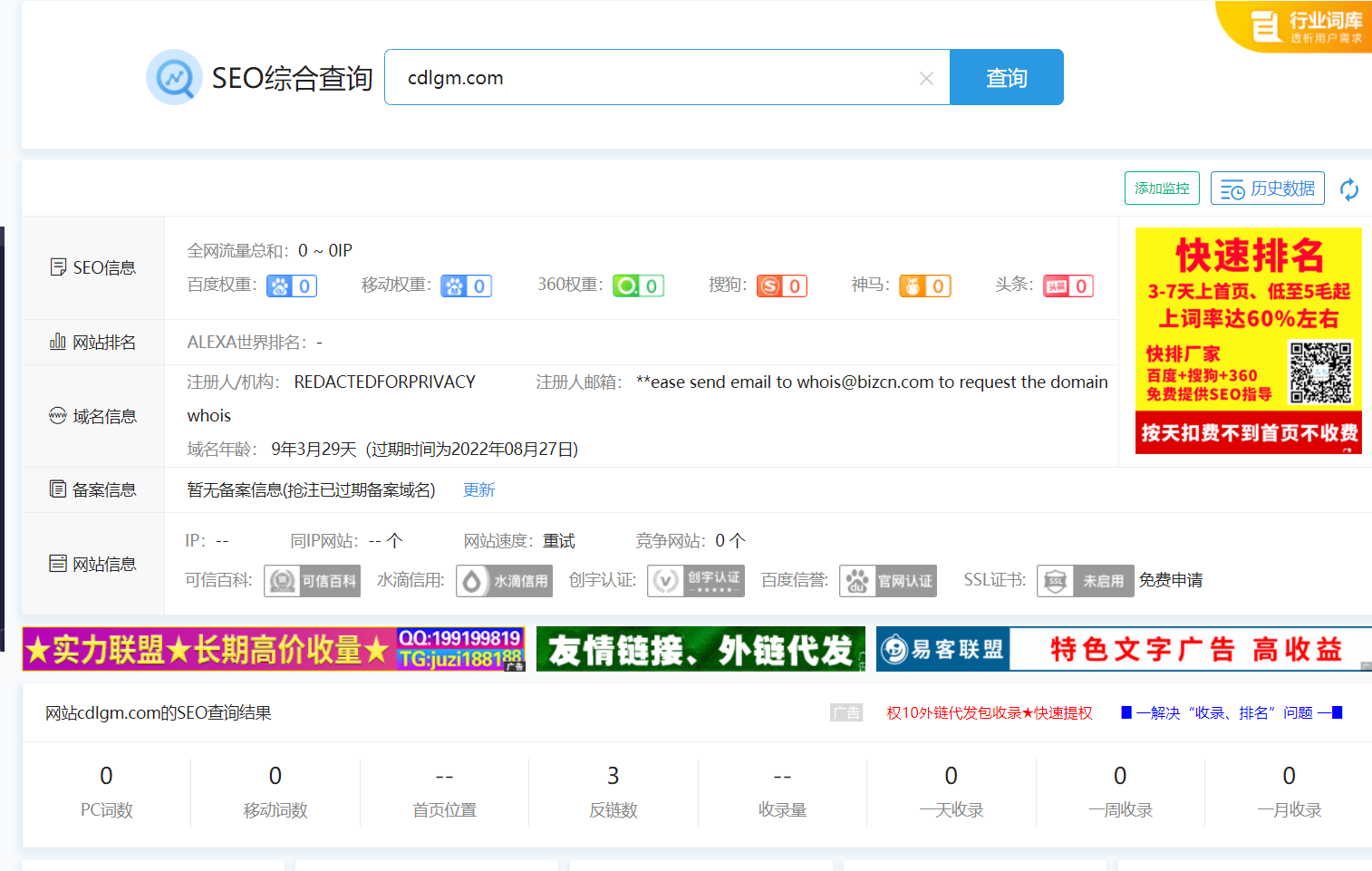Click the 更新 link for 备案信息
Screen dimensions: 1372x871
(478, 489)
